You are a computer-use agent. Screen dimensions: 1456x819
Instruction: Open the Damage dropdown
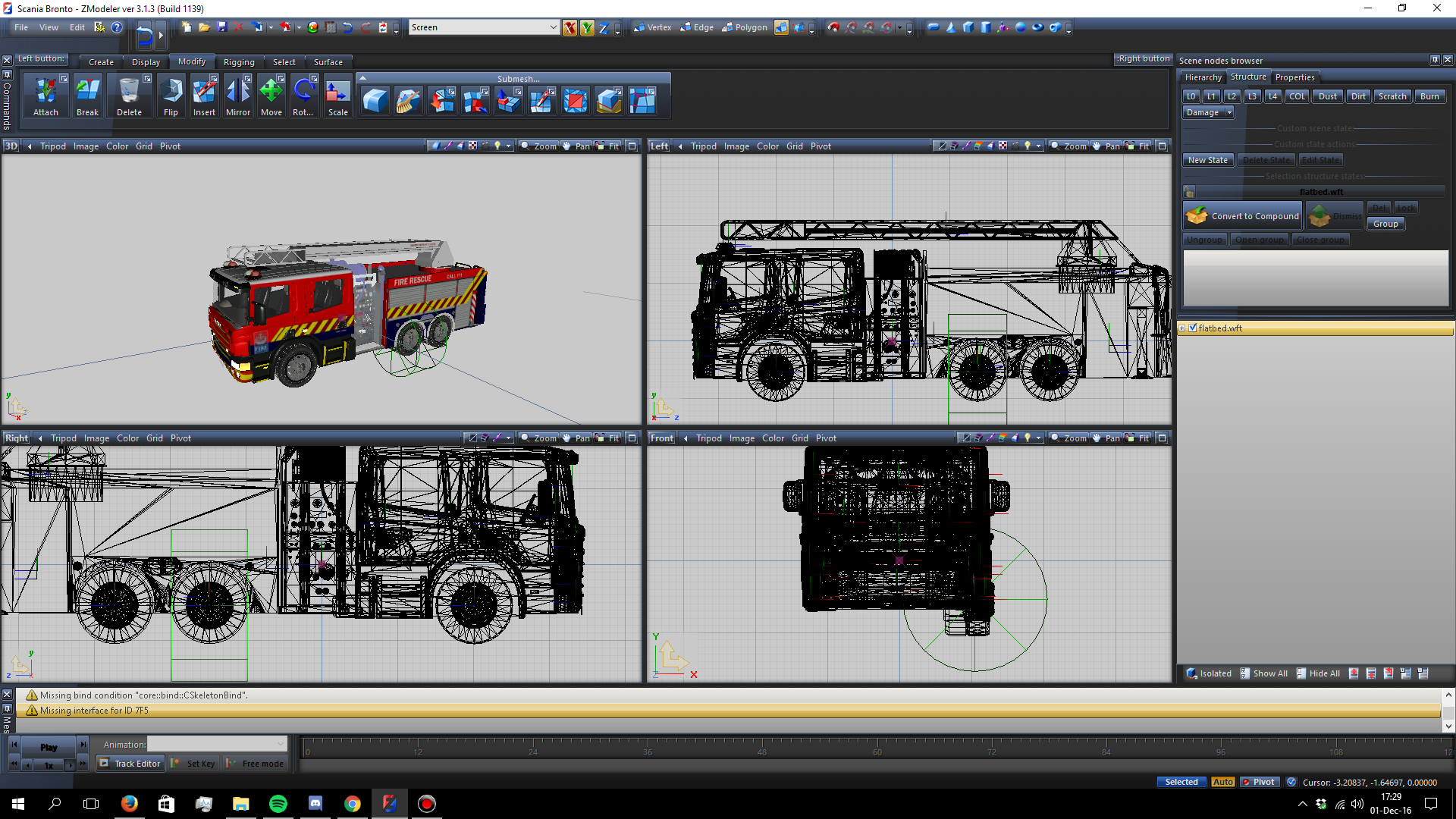click(1229, 112)
